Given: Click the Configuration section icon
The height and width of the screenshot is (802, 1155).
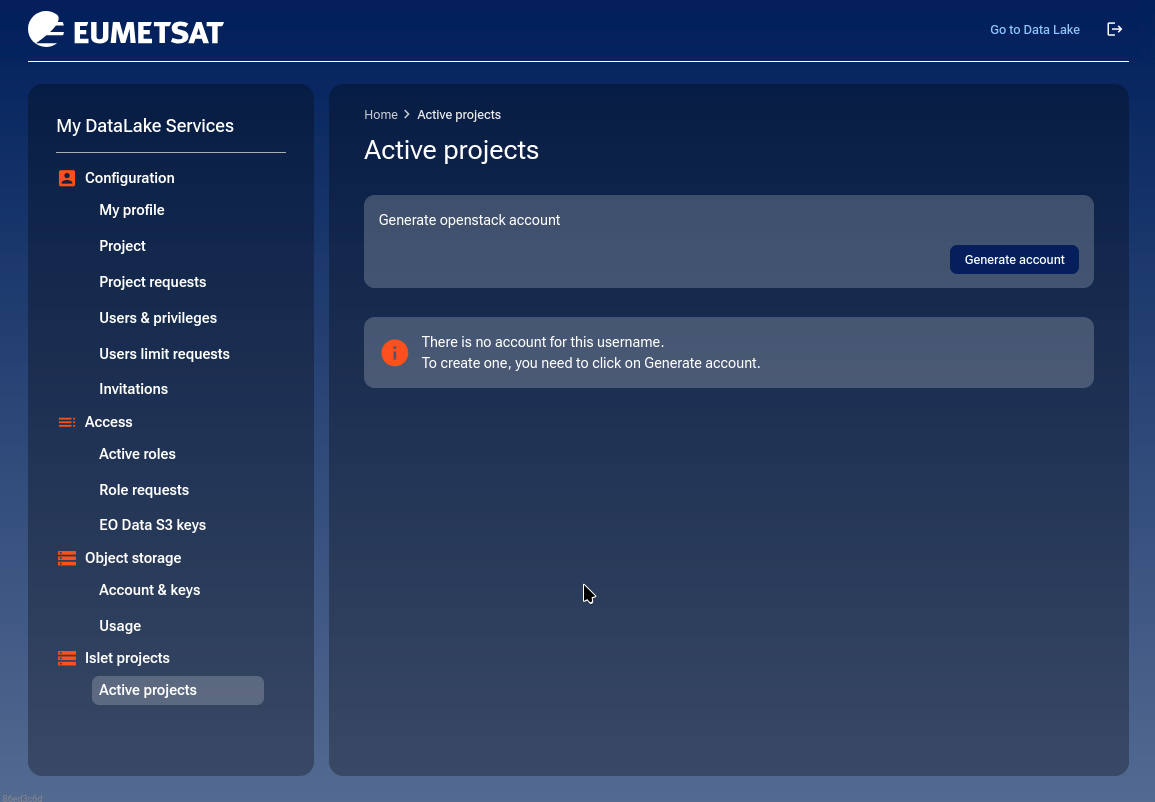Looking at the screenshot, I should [67, 178].
